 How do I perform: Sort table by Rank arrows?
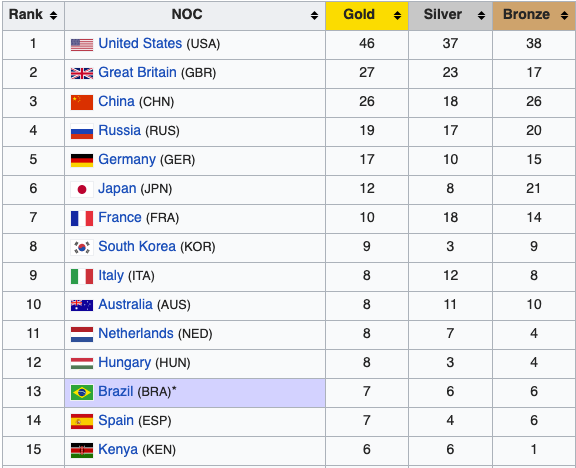click(x=54, y=15)
